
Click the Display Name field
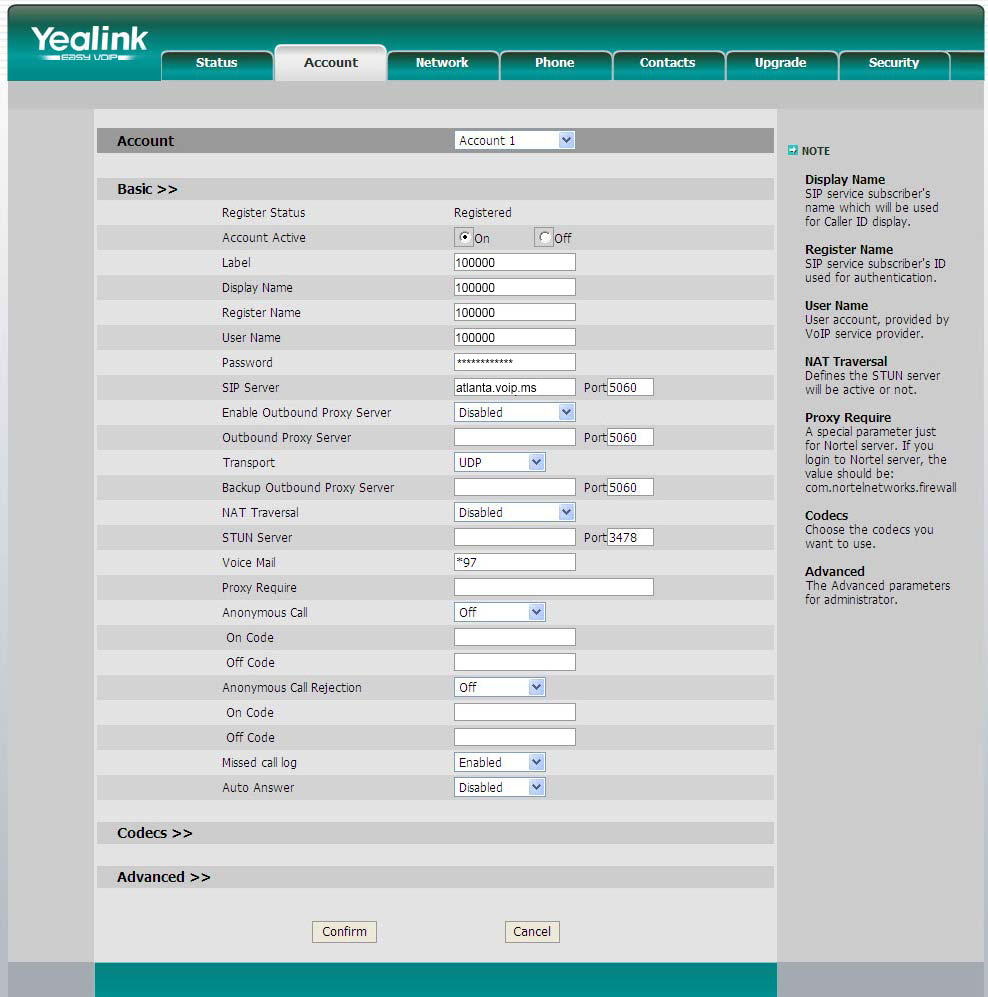[x=514, y=287]
